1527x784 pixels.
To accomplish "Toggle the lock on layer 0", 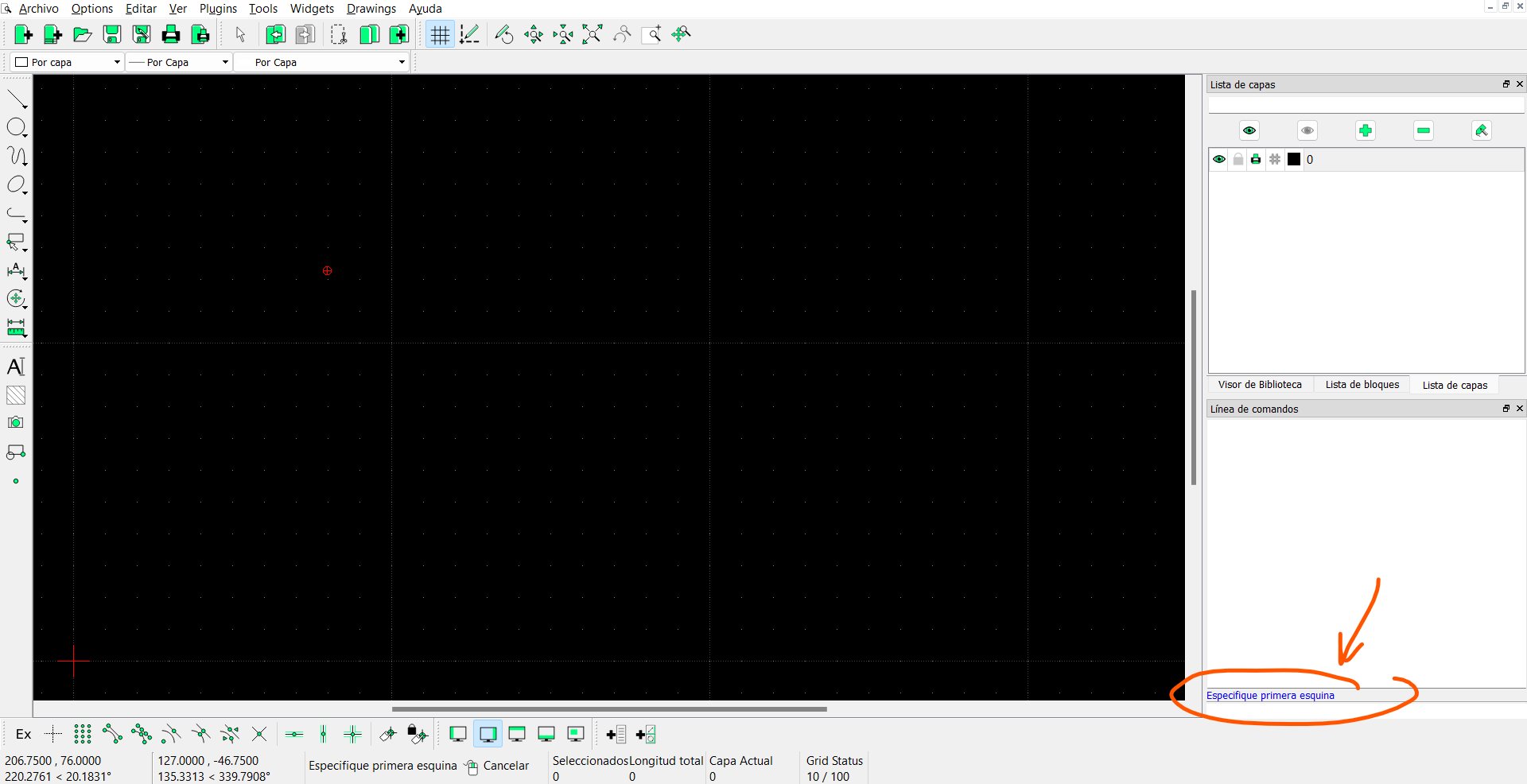I will click(x=1238, y=160).
